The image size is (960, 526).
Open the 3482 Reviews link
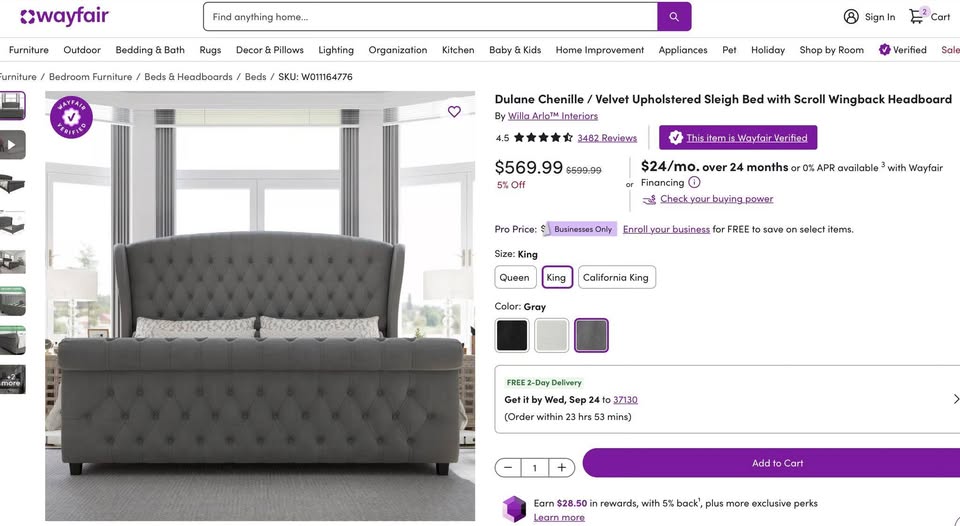(x=607, y=138)
